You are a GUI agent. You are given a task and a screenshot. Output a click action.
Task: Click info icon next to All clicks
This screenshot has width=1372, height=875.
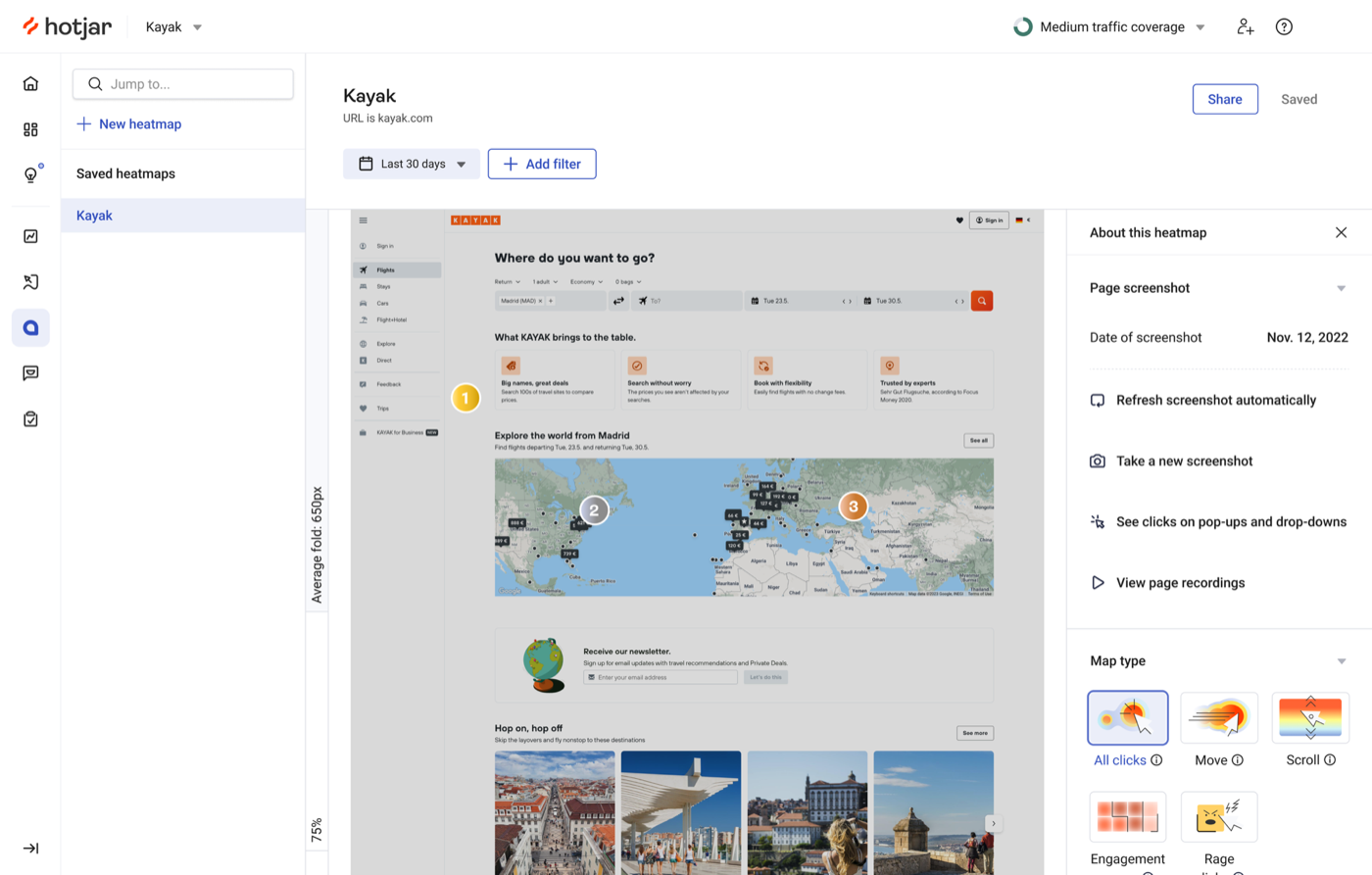pyautogui.click(x=1156, y=760)
